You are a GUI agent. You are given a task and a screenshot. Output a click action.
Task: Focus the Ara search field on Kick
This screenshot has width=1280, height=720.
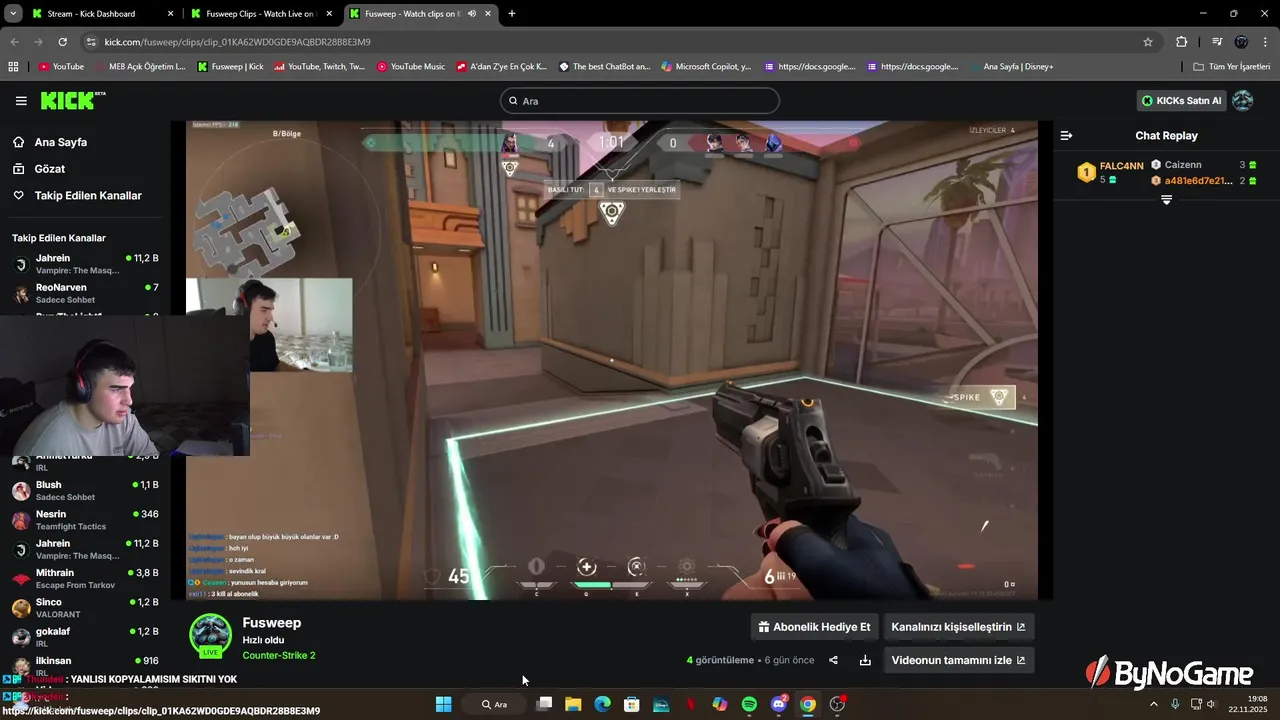(x=640, y=101)
